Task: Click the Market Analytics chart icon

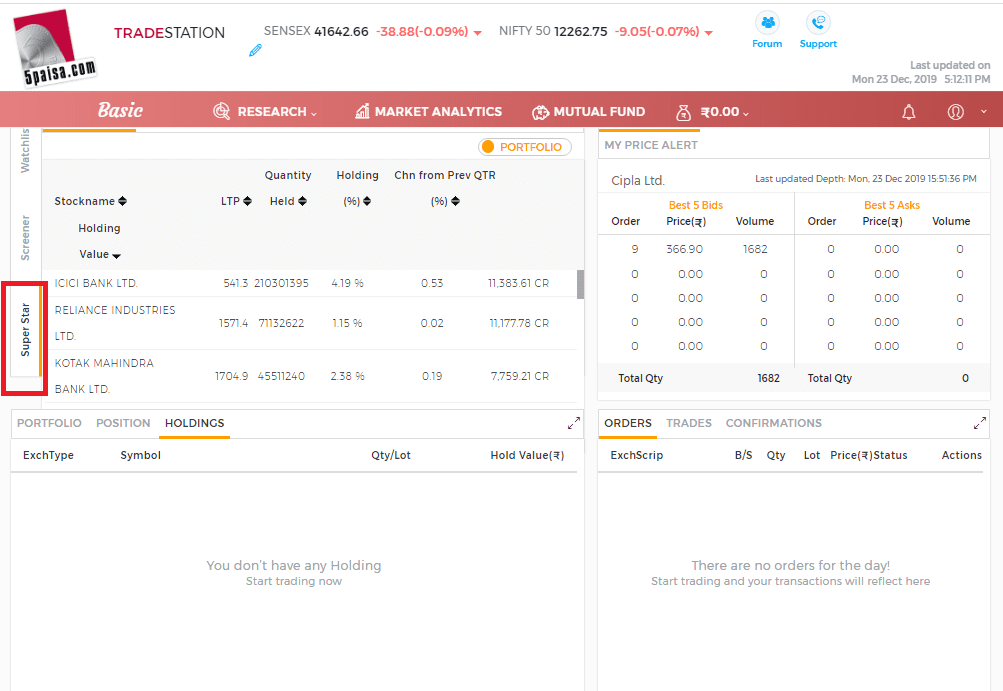Action: pos(362,111)
